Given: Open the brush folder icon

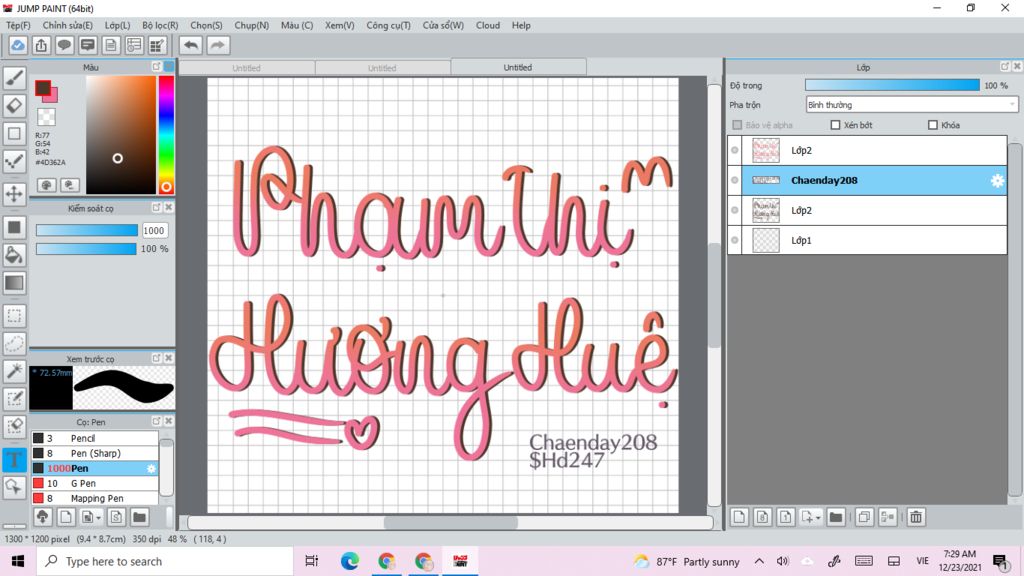Looking at the screenshot, I should [139, 517].
